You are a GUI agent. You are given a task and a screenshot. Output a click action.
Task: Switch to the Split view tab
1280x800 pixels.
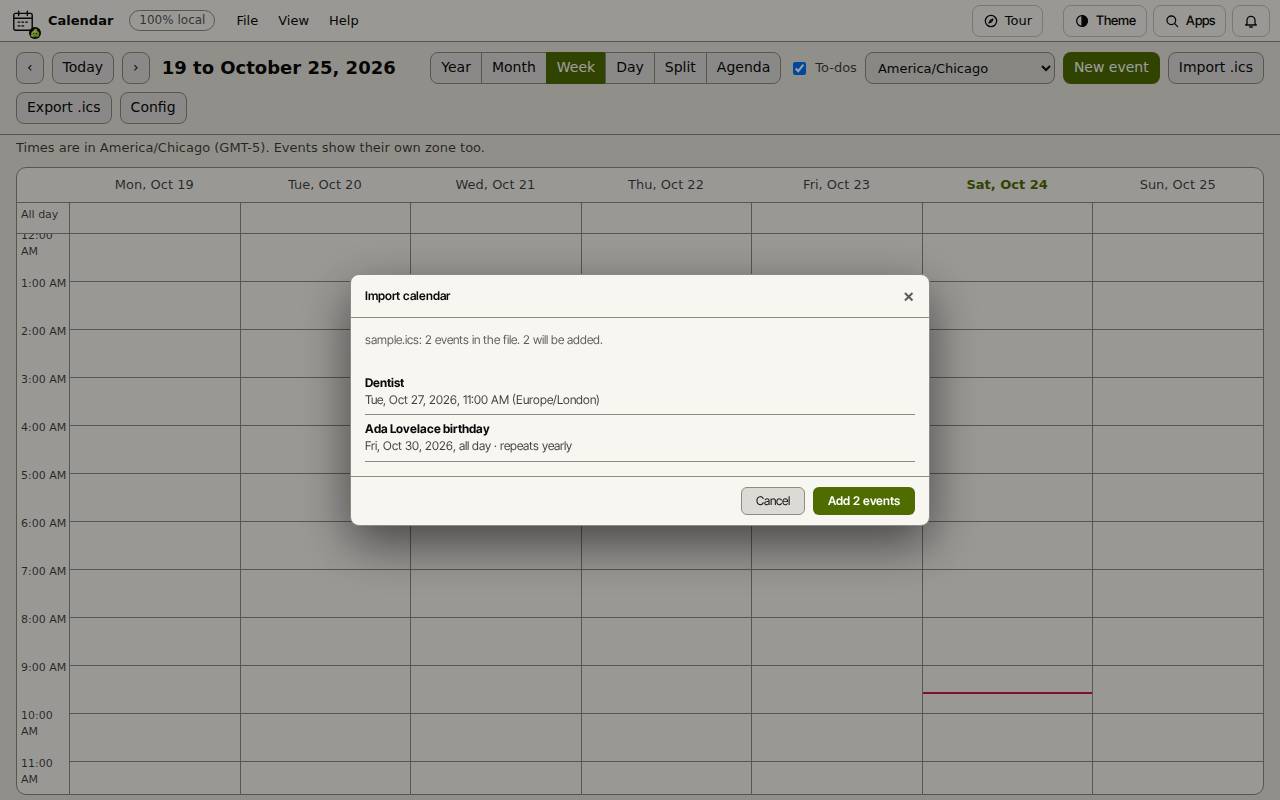point(680,68)
